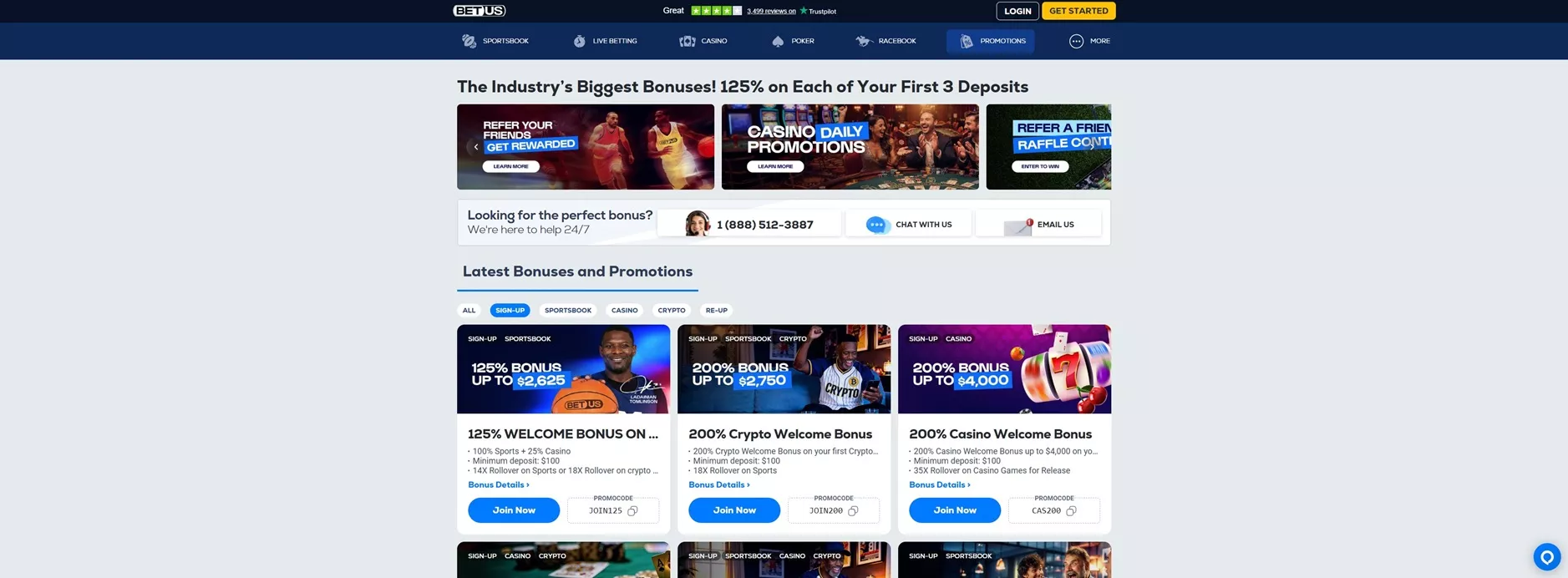Click the Refer Your Friends banner
Image resolution: width=1568 pixels, height=578 pixels.
[586, 147]
